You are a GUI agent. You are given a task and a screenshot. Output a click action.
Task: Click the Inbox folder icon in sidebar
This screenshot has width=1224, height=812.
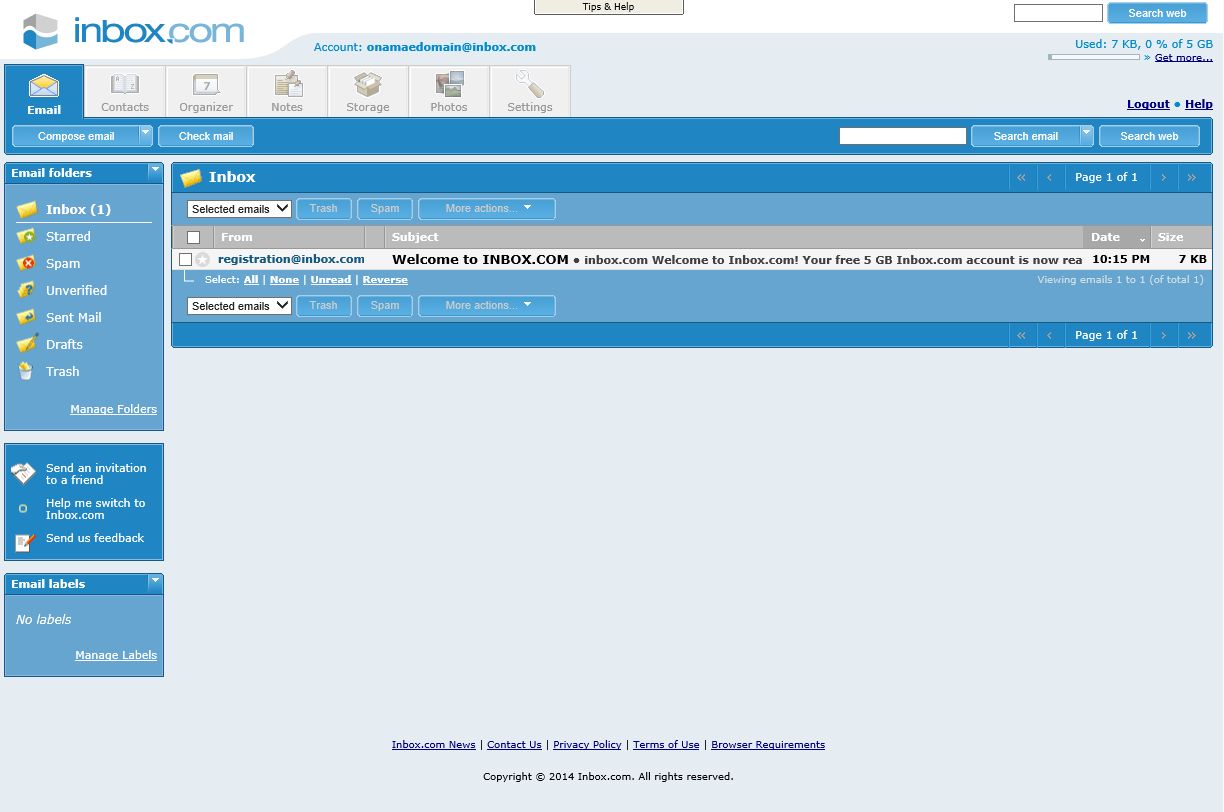point(27,210)
